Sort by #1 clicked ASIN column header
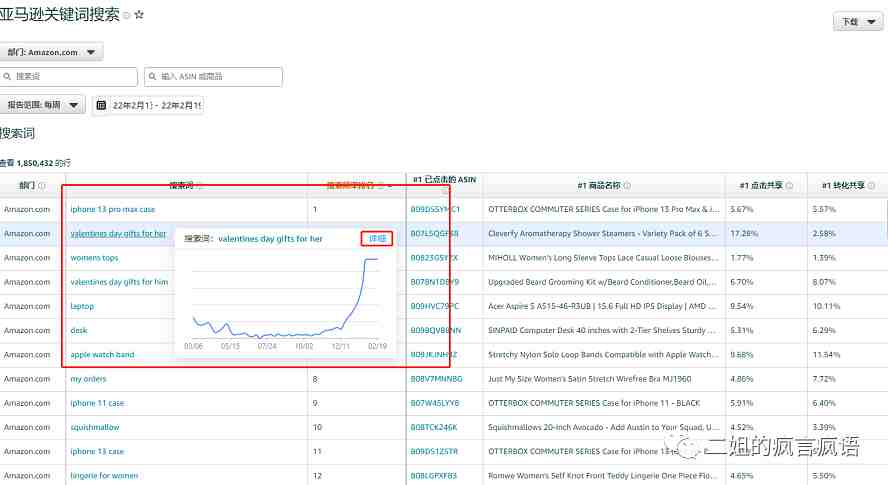This screenshot has height=485, width=888. [x=444, y=180]
